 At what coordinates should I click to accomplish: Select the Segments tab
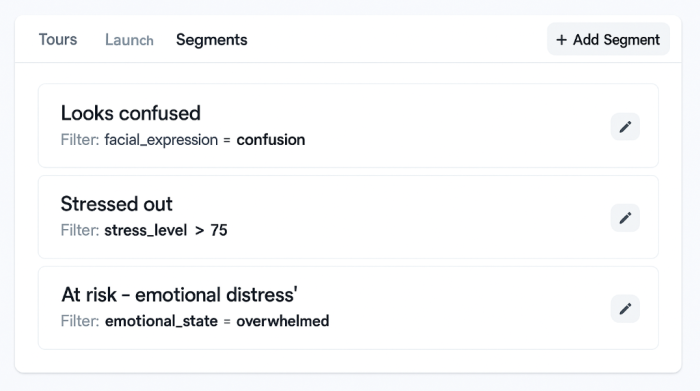211,40
